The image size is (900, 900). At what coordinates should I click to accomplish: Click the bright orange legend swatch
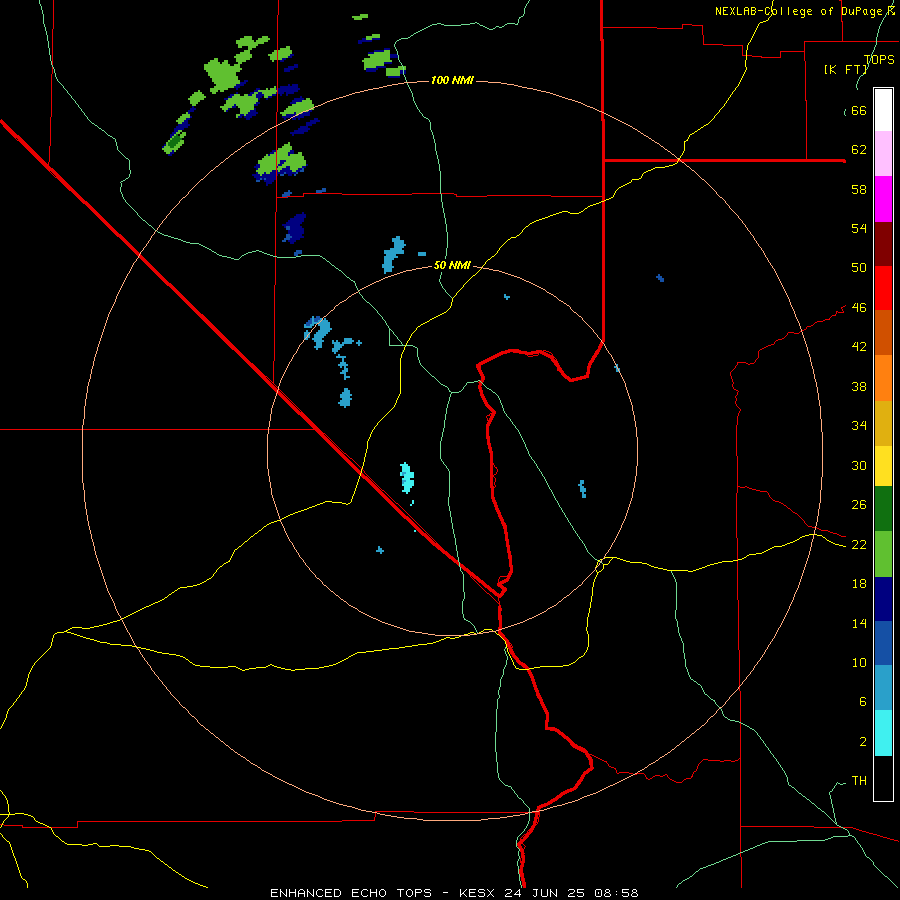point(883,378)
